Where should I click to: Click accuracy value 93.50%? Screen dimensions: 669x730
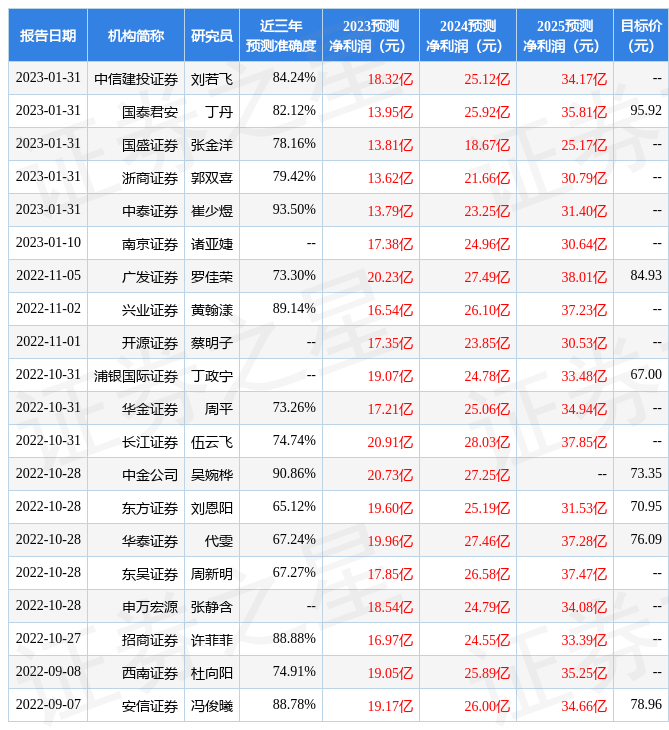pos(294,210)
